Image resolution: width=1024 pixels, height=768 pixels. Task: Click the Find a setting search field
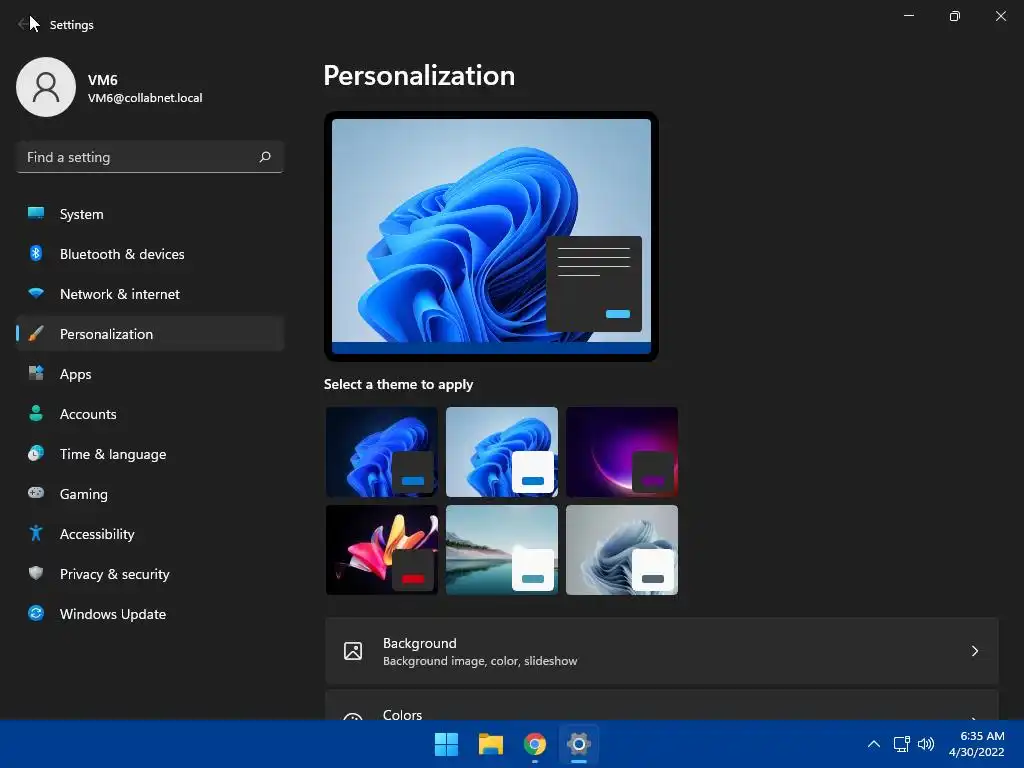click(150, 157)
